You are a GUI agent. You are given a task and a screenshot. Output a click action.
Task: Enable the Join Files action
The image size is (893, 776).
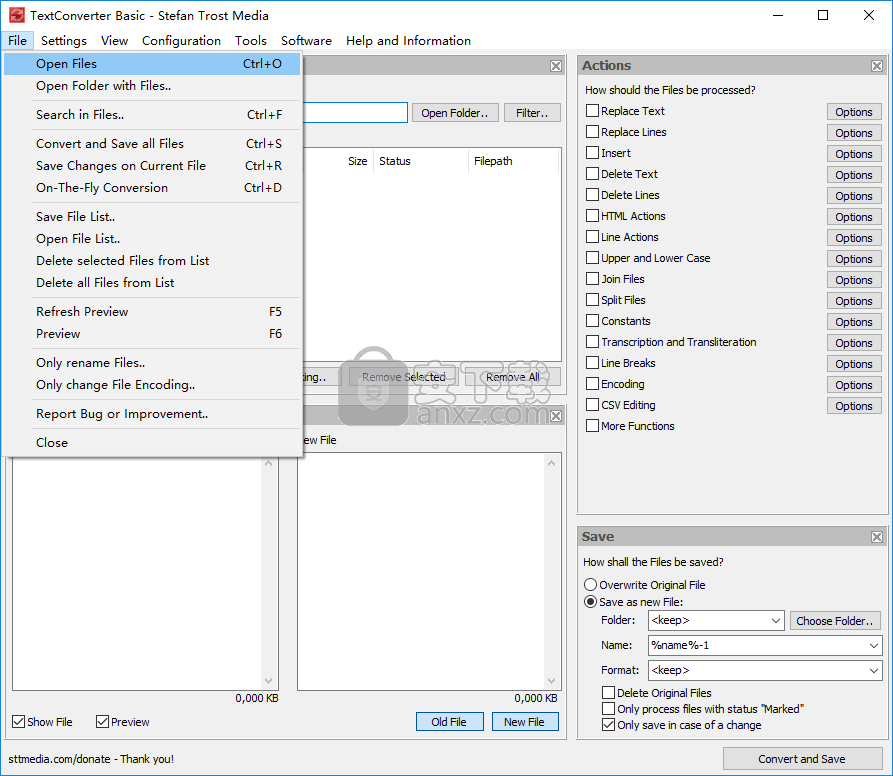coord(592,279)
